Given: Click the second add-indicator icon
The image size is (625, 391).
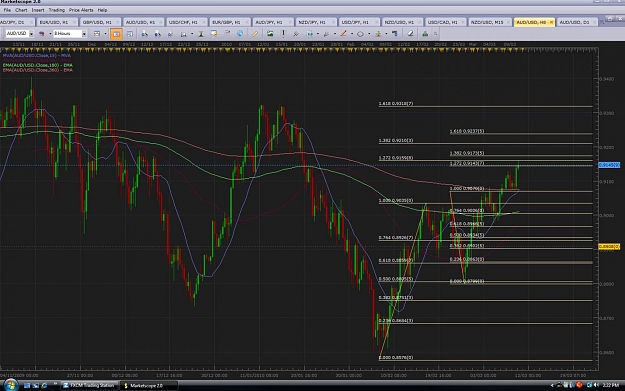Looking at the screenshot, I should (x=157, y=34).
